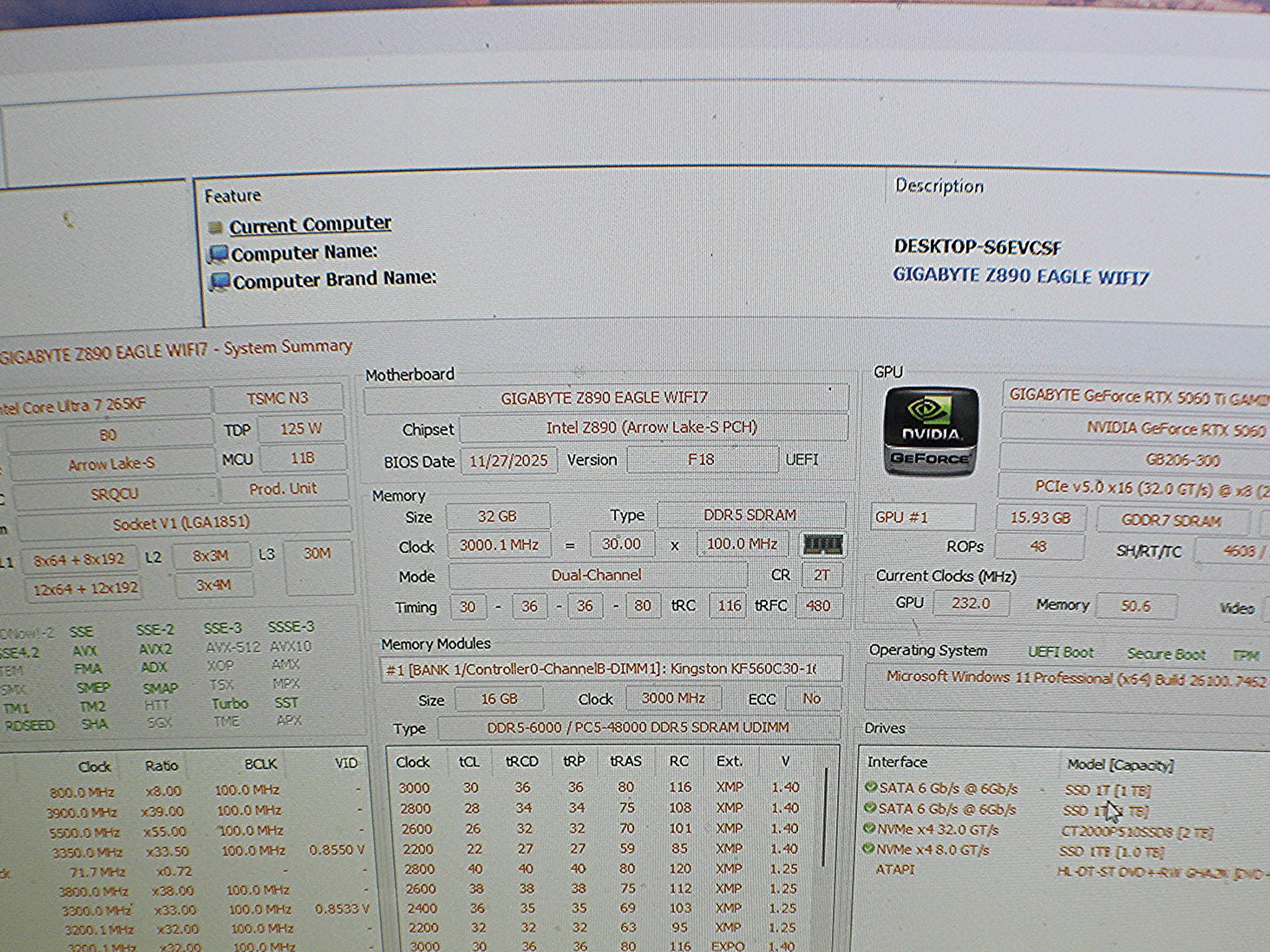The width and height of the screenshot is (1270, 952).
Task: Click the tRAS column header
Action: tap(626, 761)
